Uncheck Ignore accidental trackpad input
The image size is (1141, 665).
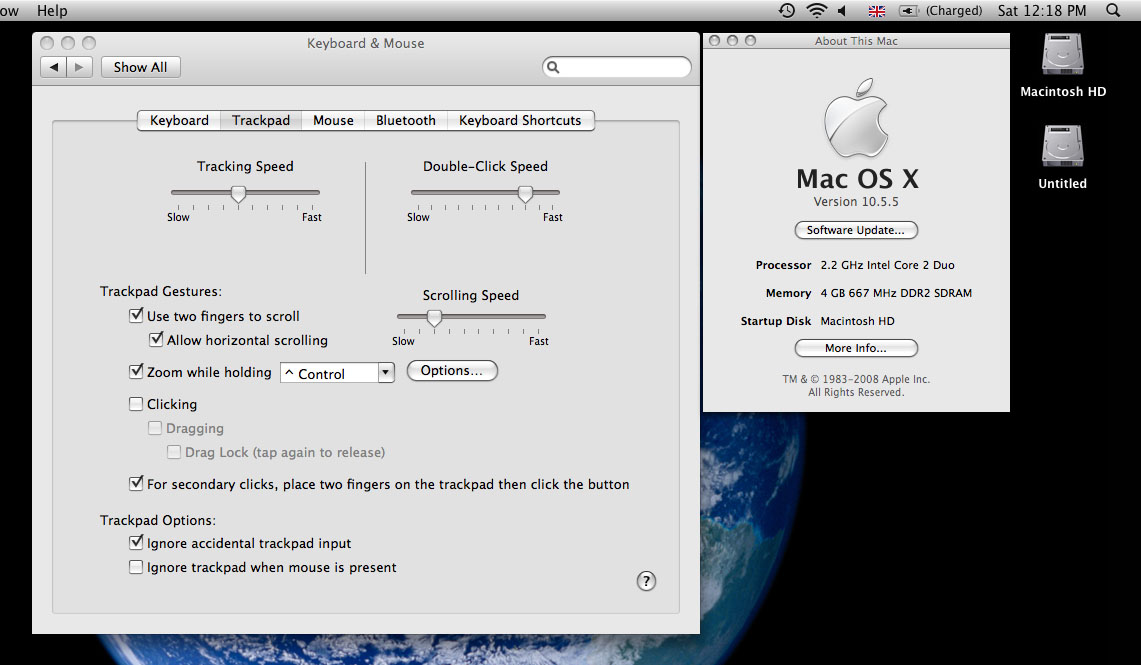tap(136, 542)
